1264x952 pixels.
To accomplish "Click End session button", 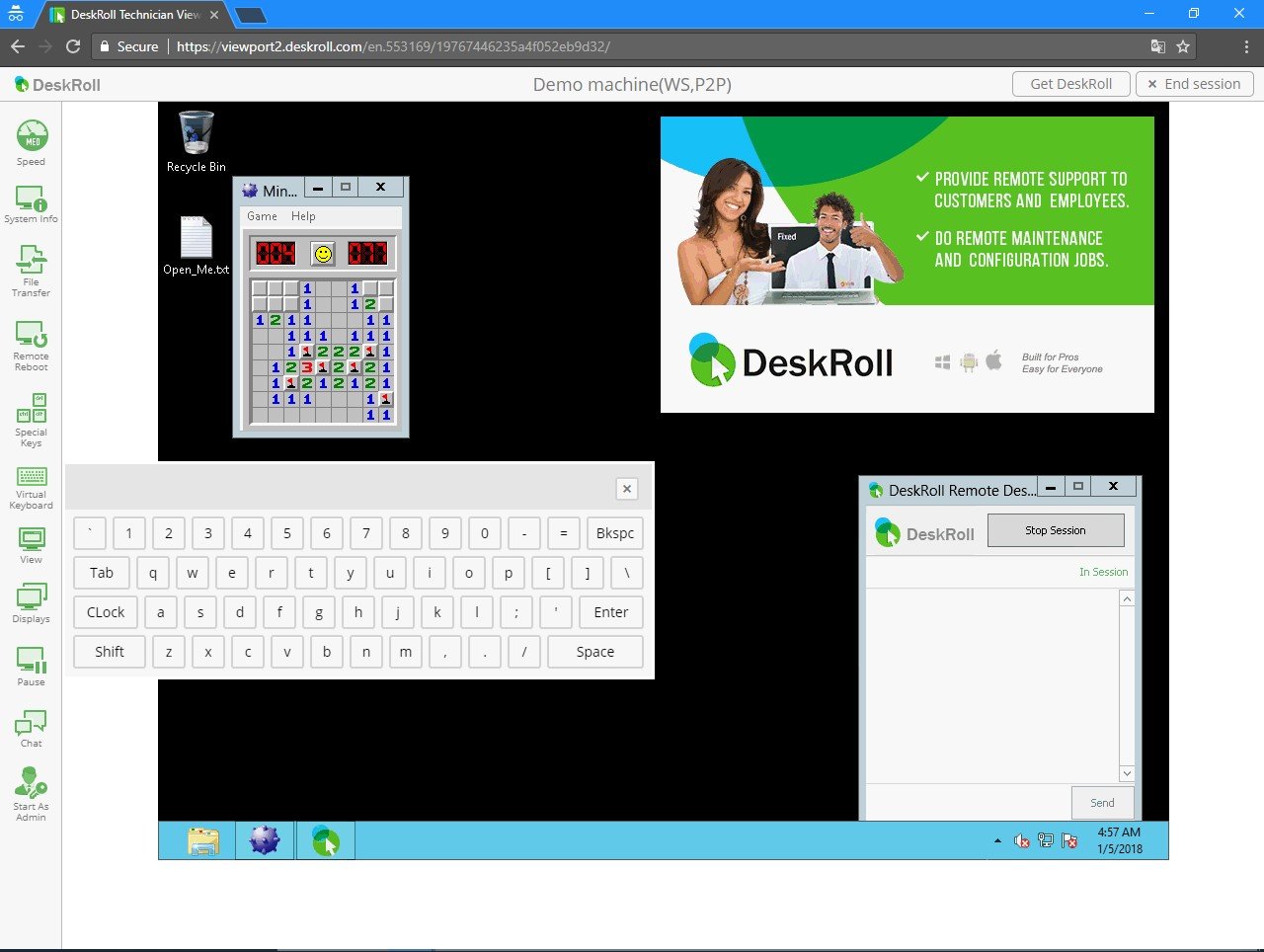I will (x=1194, y=84).
